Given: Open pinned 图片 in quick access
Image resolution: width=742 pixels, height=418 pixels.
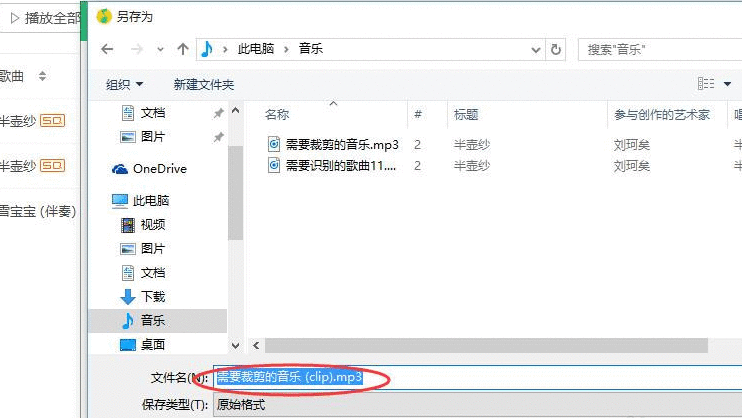Looking at the screenshot, I should pyautogui.click(x=153, y=137).
